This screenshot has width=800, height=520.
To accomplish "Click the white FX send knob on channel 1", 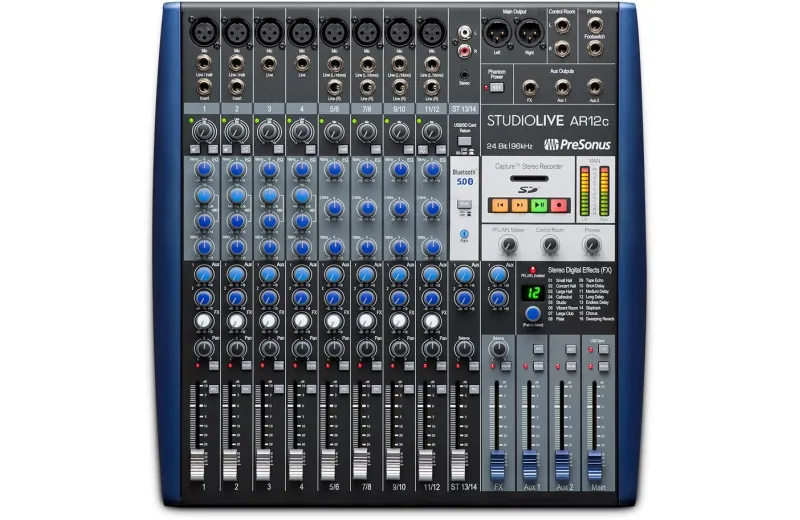I will (204, 321).
